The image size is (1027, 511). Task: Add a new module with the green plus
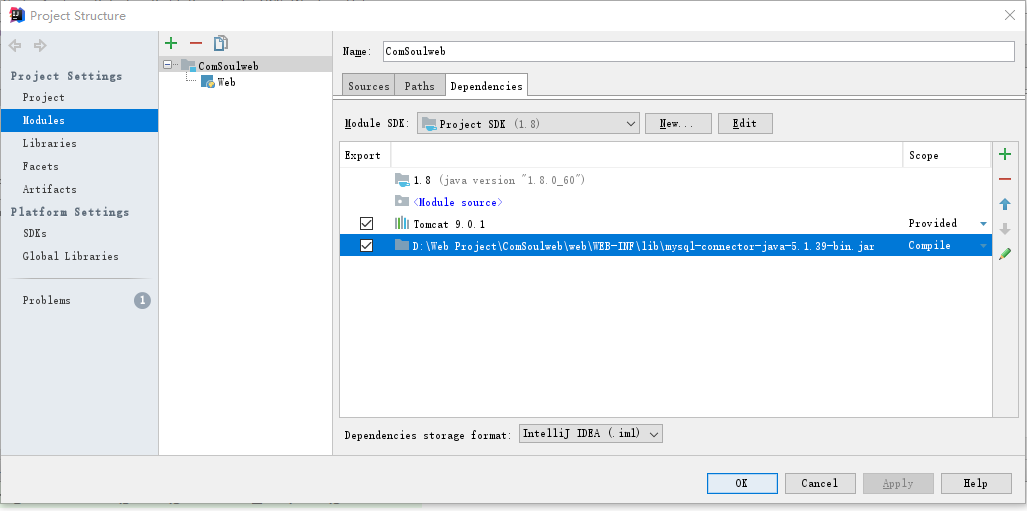click(171, 43)
